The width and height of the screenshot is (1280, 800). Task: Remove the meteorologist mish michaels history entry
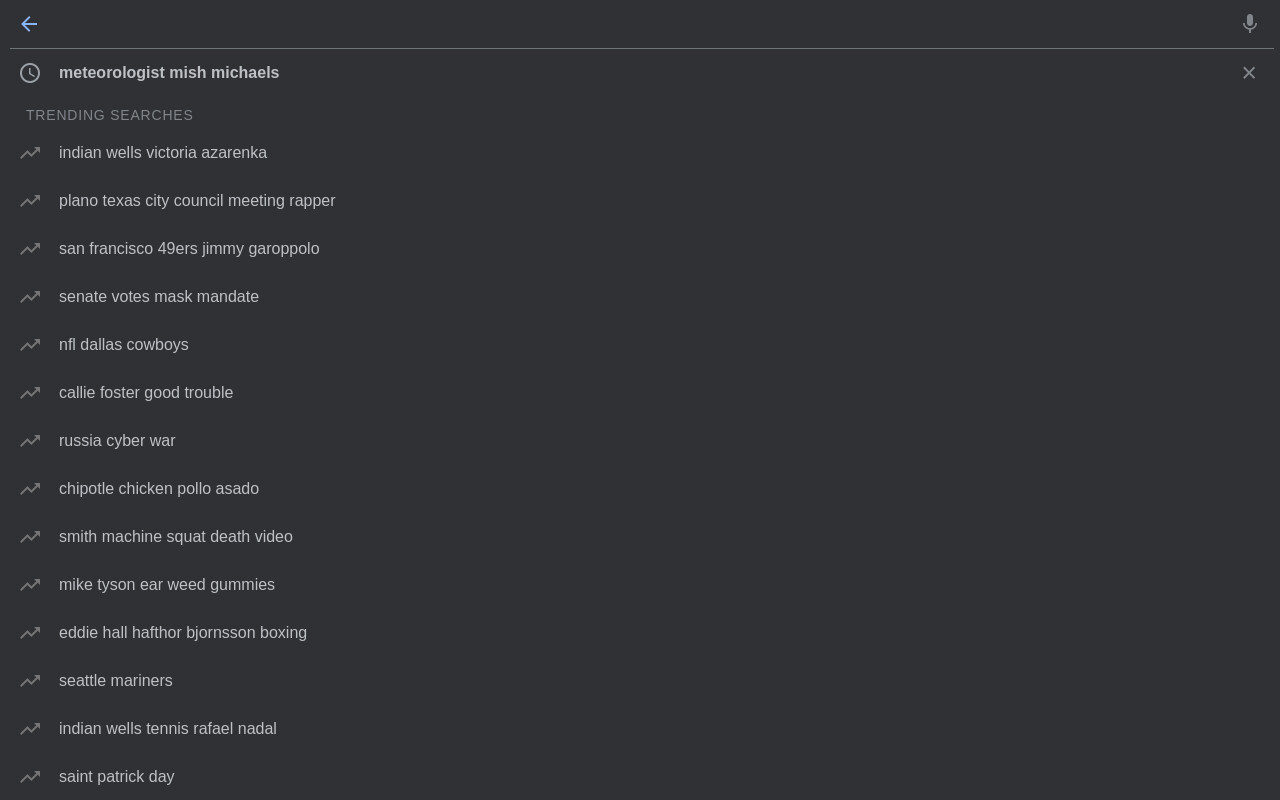point(1249,73)
